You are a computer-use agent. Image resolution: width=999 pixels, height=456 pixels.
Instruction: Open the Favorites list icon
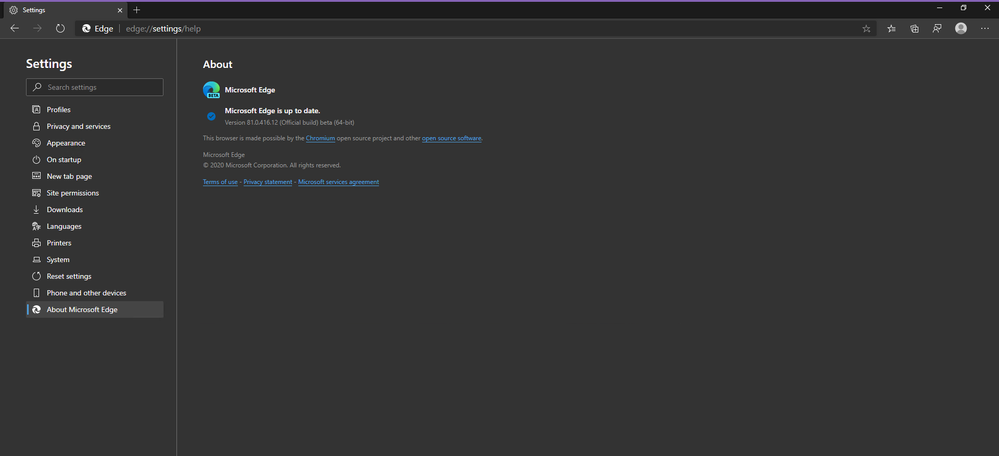click(891, 29)
